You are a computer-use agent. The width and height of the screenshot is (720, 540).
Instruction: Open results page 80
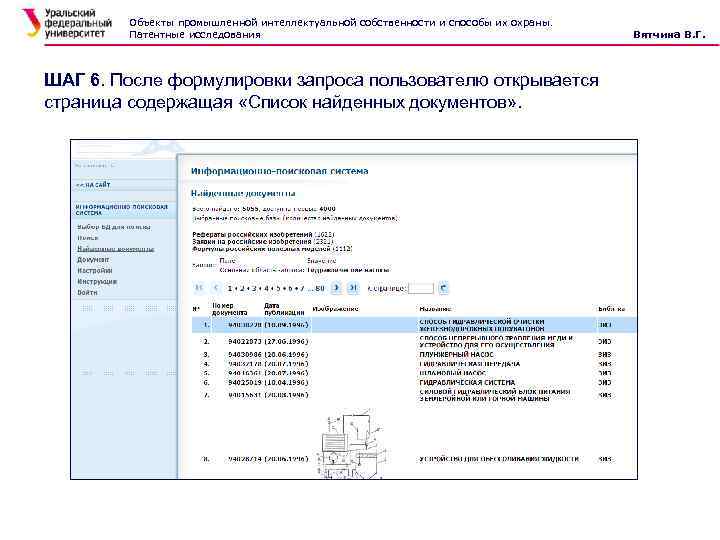tap(320, 288)
